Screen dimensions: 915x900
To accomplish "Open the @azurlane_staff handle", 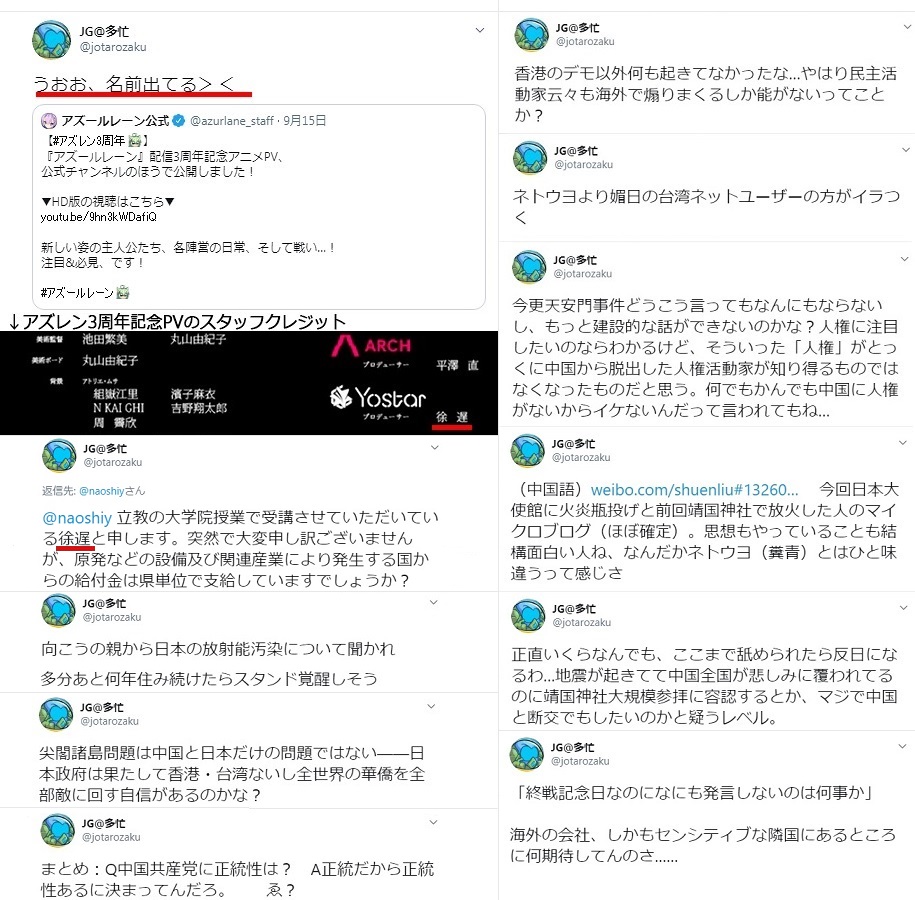I will 232,121.
